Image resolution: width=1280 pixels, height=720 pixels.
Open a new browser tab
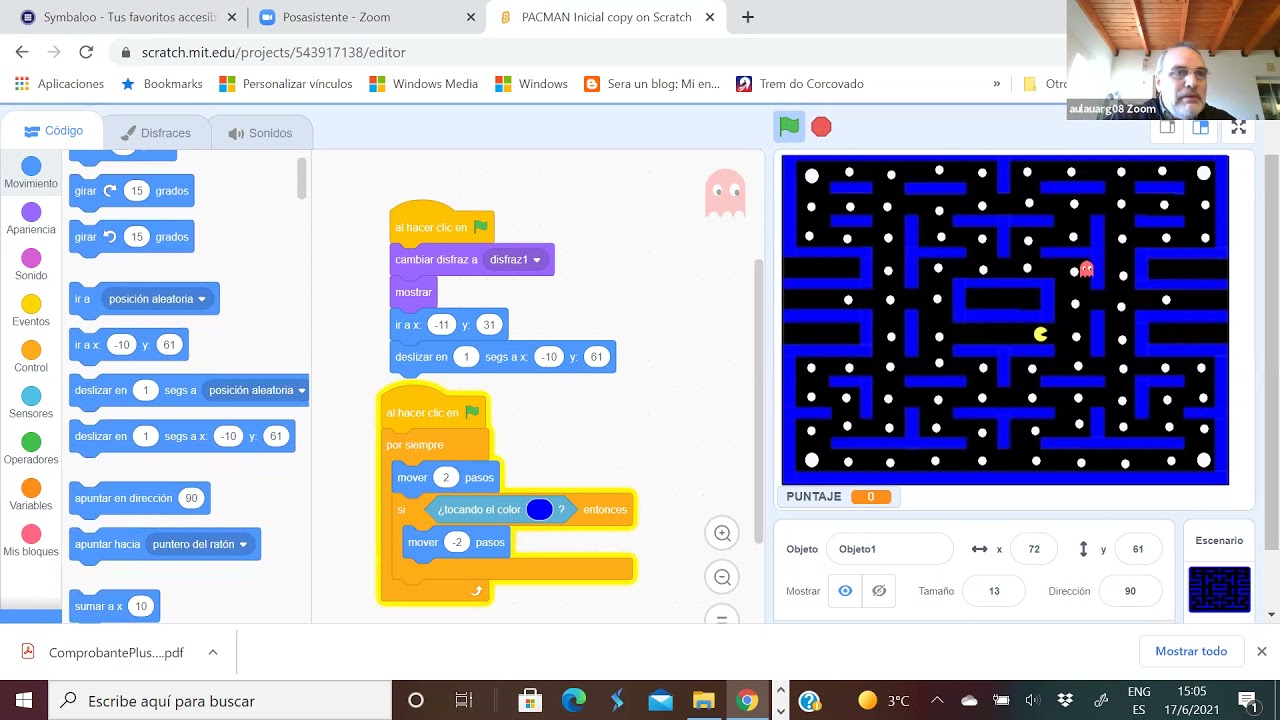747,17
